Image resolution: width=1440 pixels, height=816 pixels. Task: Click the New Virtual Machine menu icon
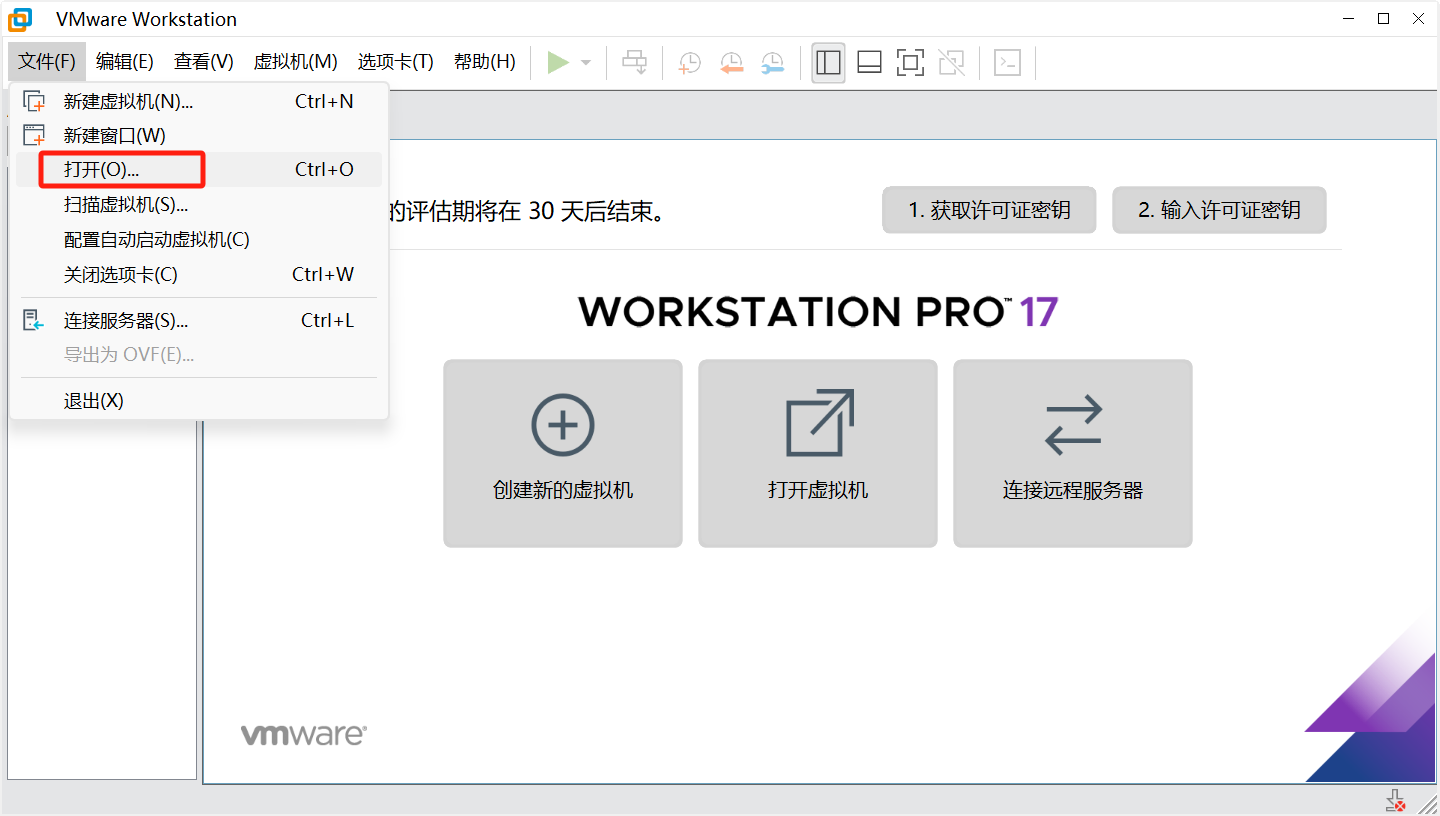point(35,101)
